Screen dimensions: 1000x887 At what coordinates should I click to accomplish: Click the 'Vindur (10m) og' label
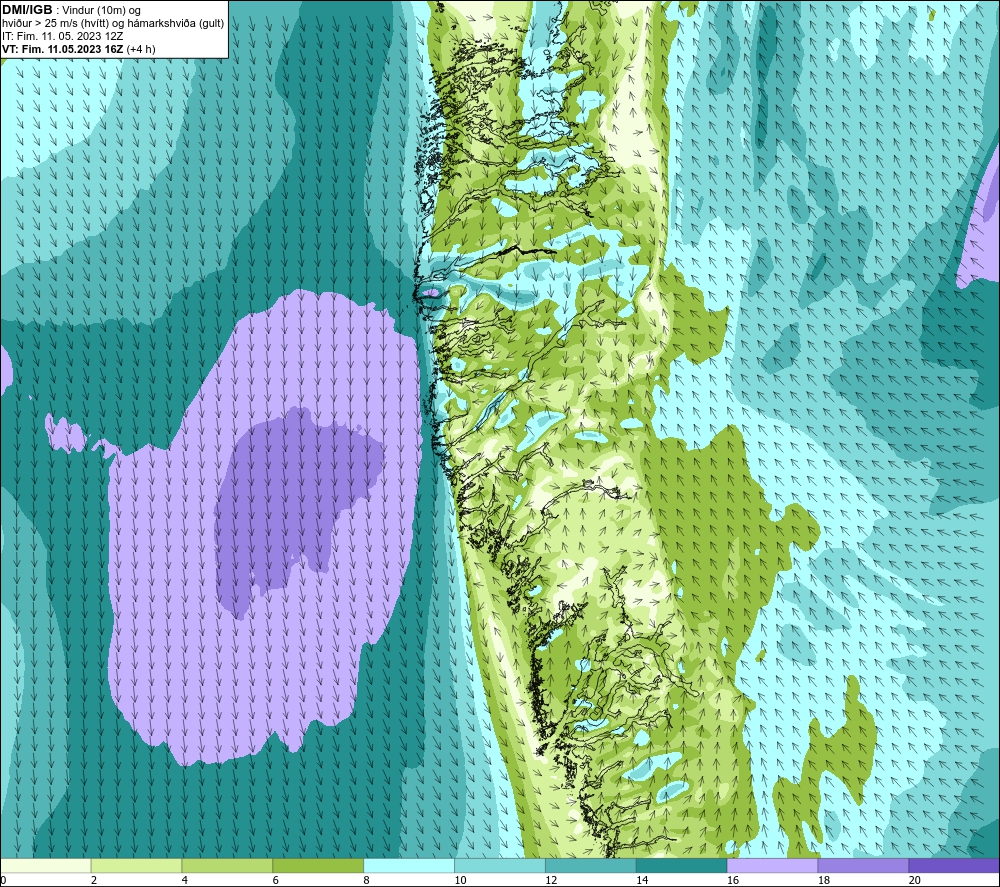[x=102, y=11]
